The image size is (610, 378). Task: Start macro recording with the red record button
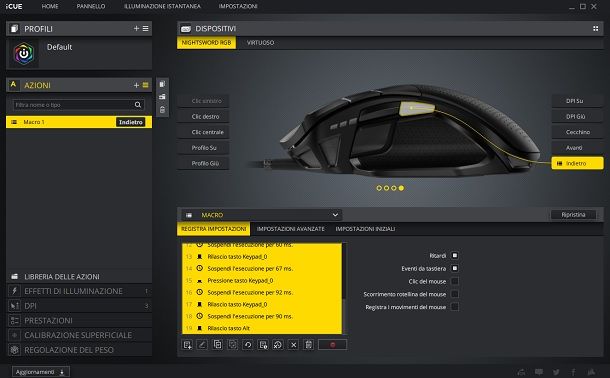click(x=332, y=345)
